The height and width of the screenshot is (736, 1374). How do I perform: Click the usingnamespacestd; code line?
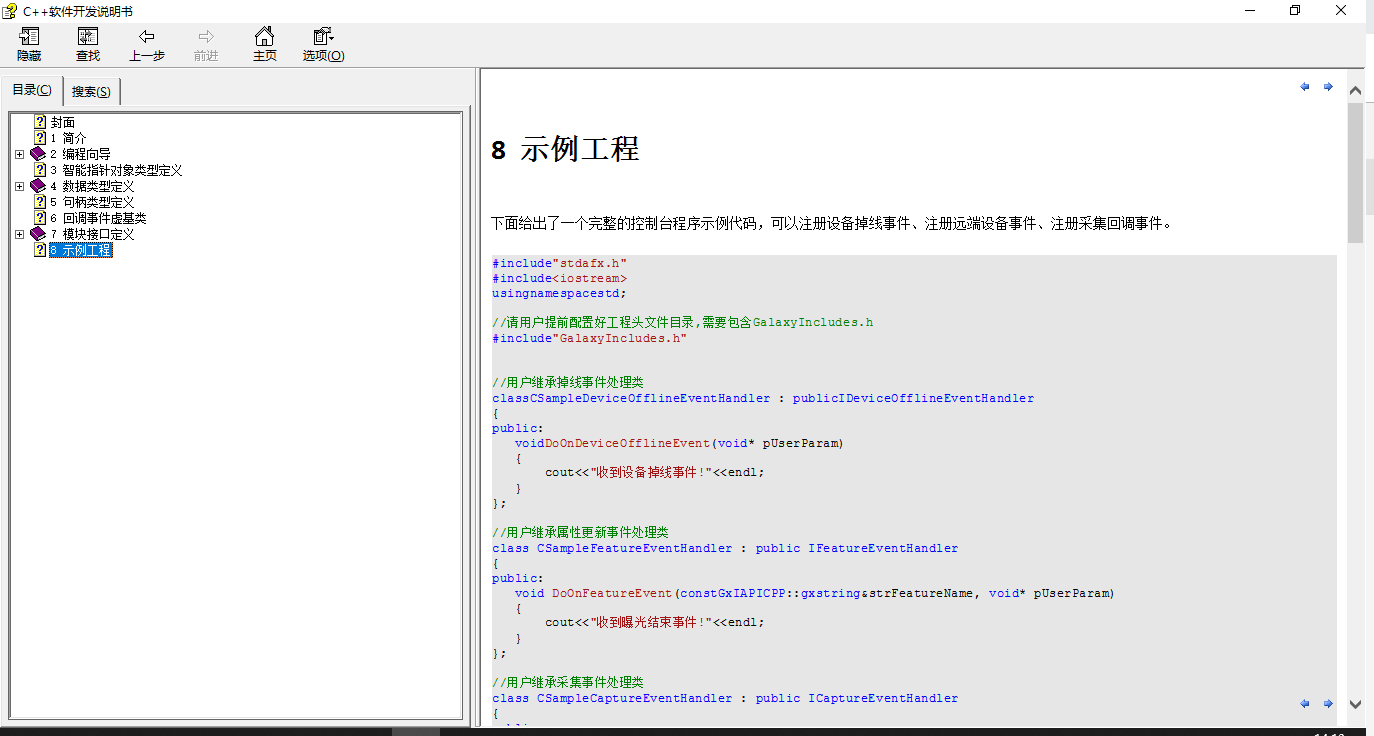[559, 293]
